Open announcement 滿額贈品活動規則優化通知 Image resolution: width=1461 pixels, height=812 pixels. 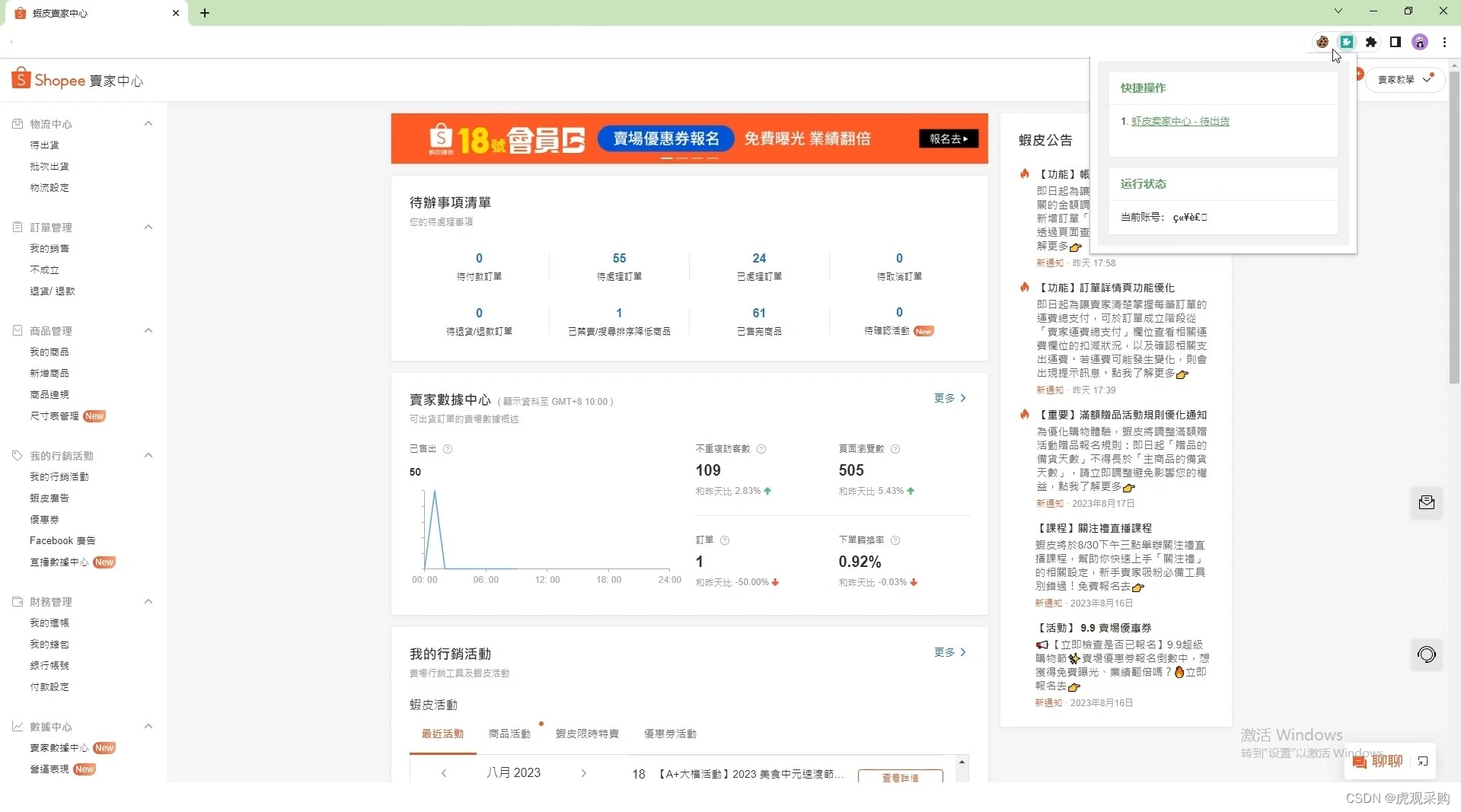click(1122, 415)
